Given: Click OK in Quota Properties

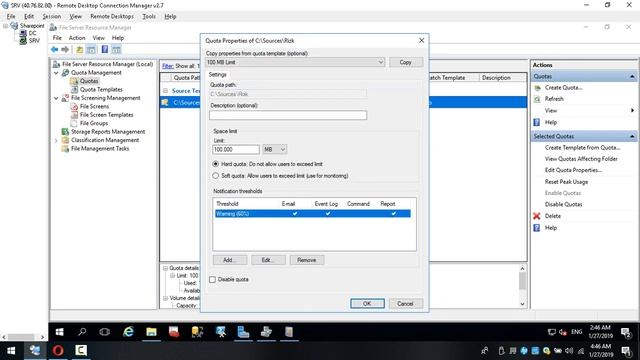Looking at the screenshot, I should (x=367, y=304).
